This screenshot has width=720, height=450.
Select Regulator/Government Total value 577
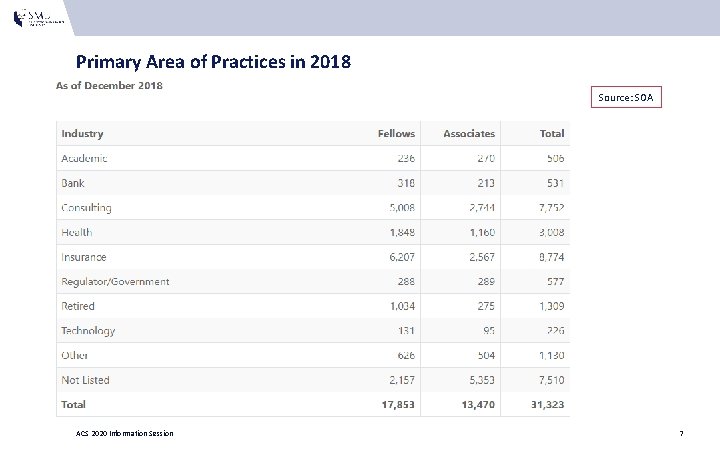coord(555,281)
